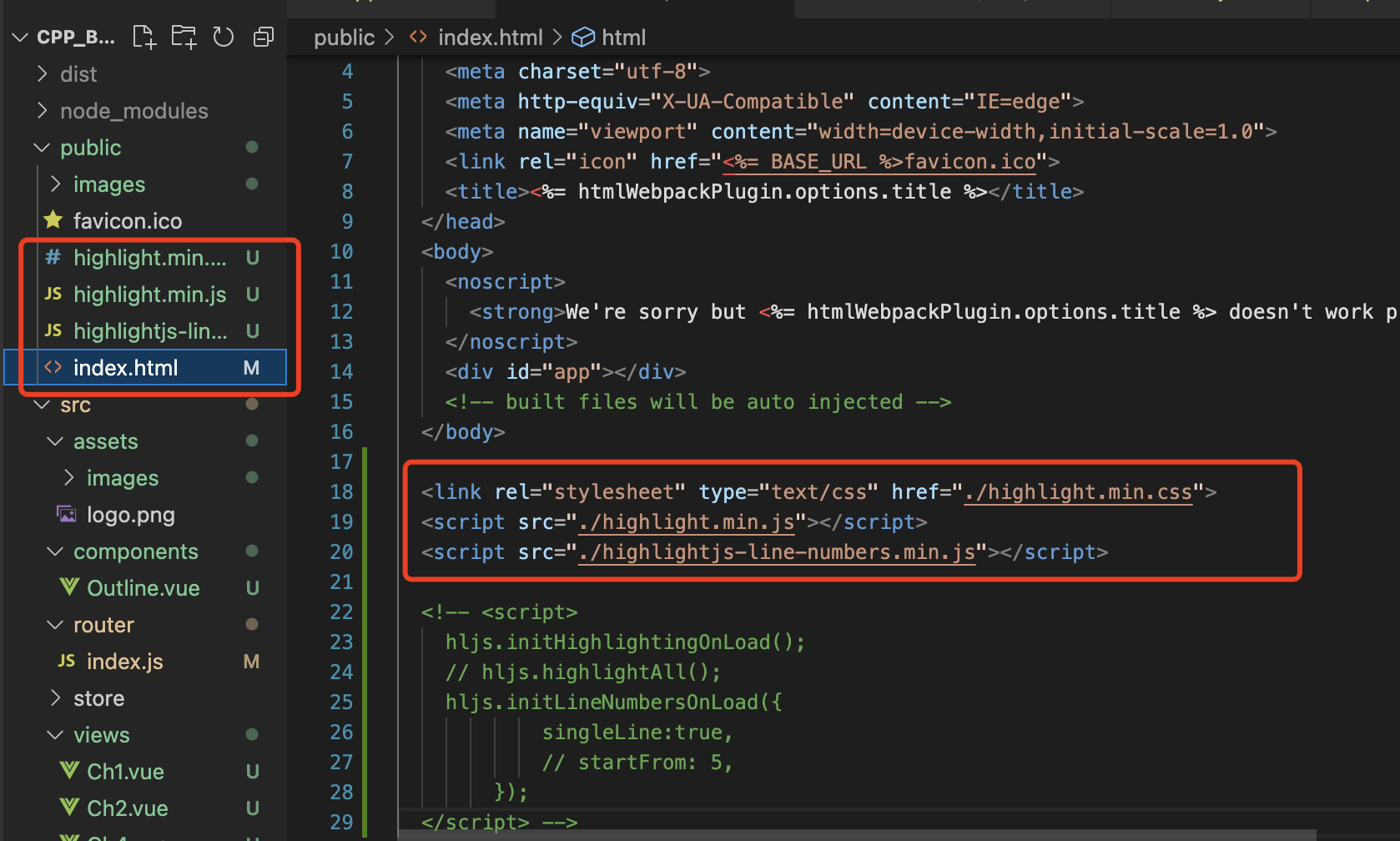
Task: Click the BASE_URL favicon.ico href
Action: tap(879, 162)
